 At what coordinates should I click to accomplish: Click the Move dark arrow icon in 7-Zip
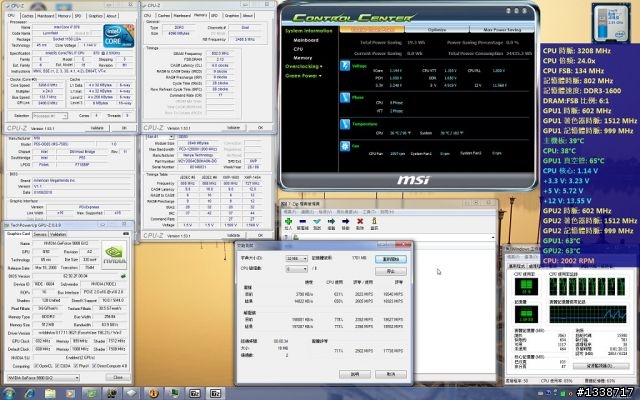(x=345, y=221)
